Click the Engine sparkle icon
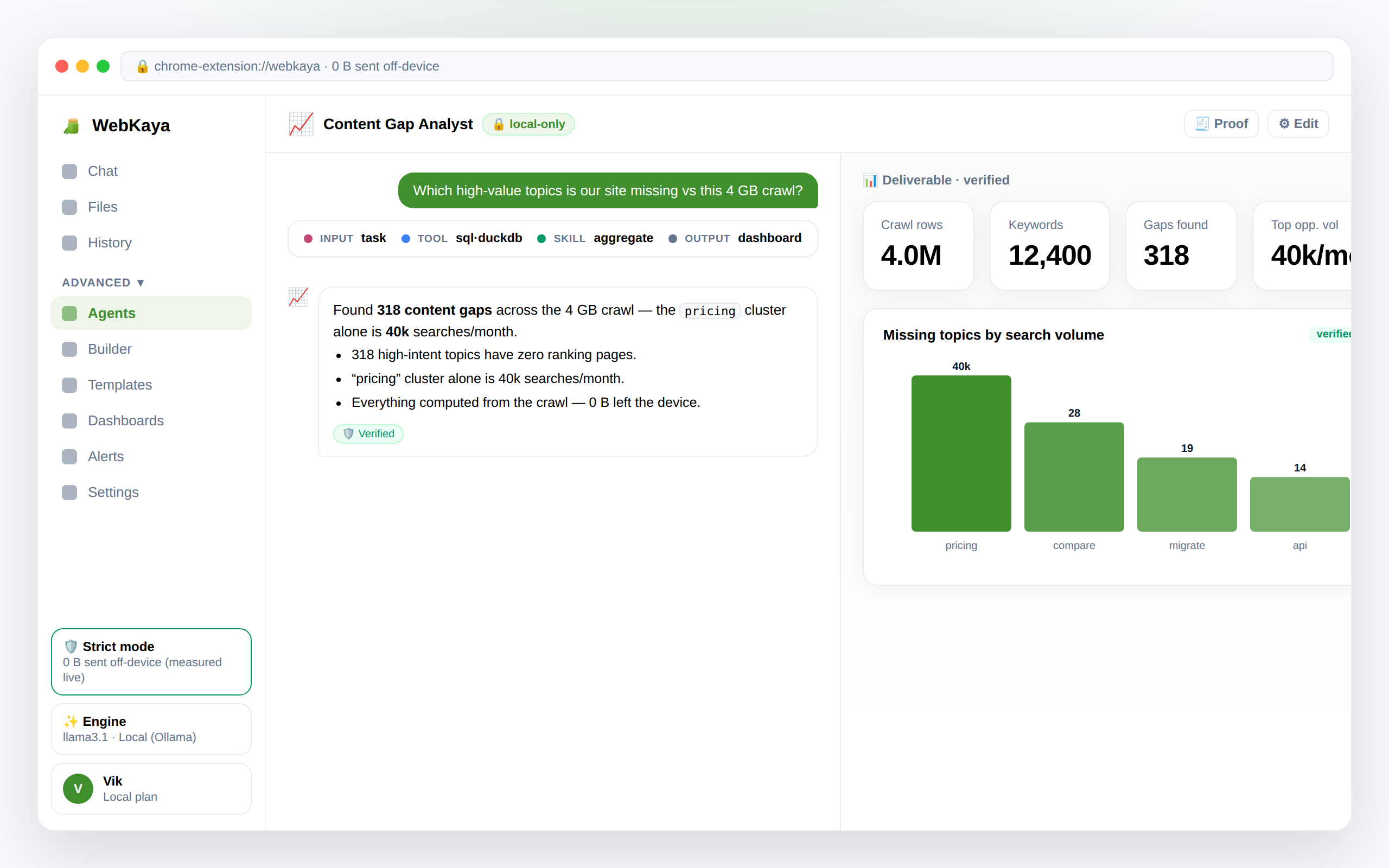 pyautogui.click(x=71, y=721)
